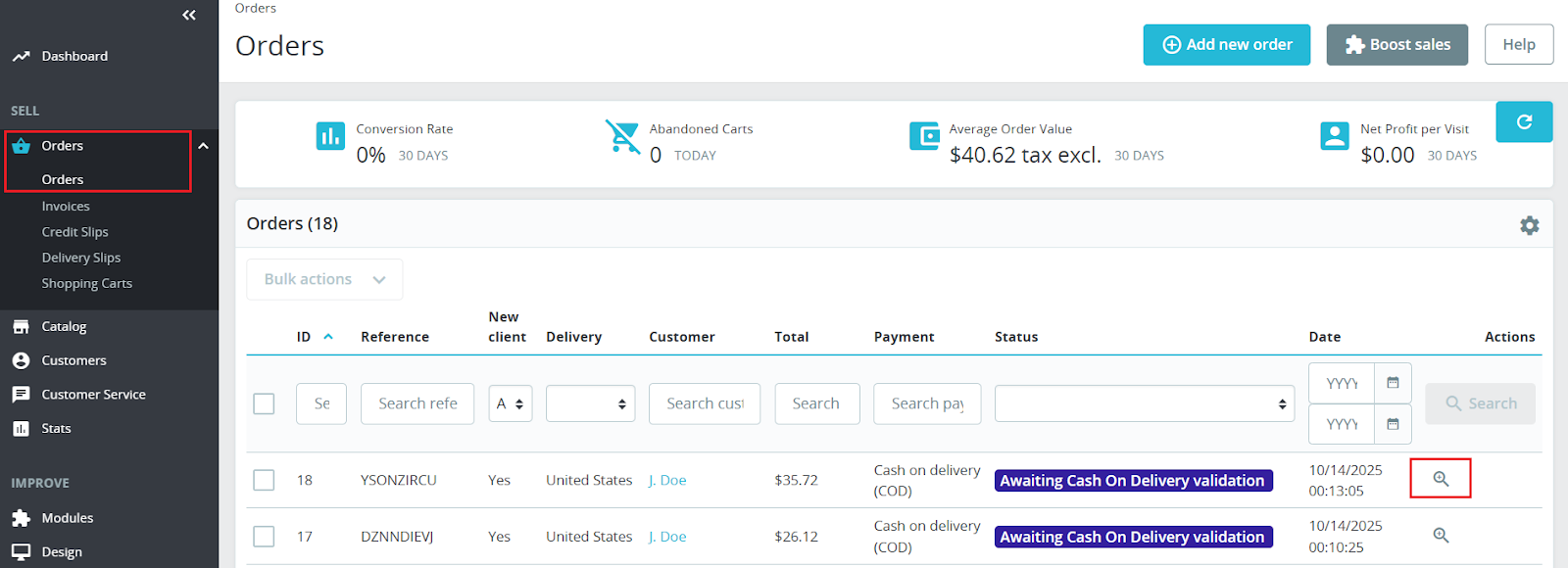Open the orders table settings gear
The height and width of the screenshot is (568, 1568).
click(1529, 225)
